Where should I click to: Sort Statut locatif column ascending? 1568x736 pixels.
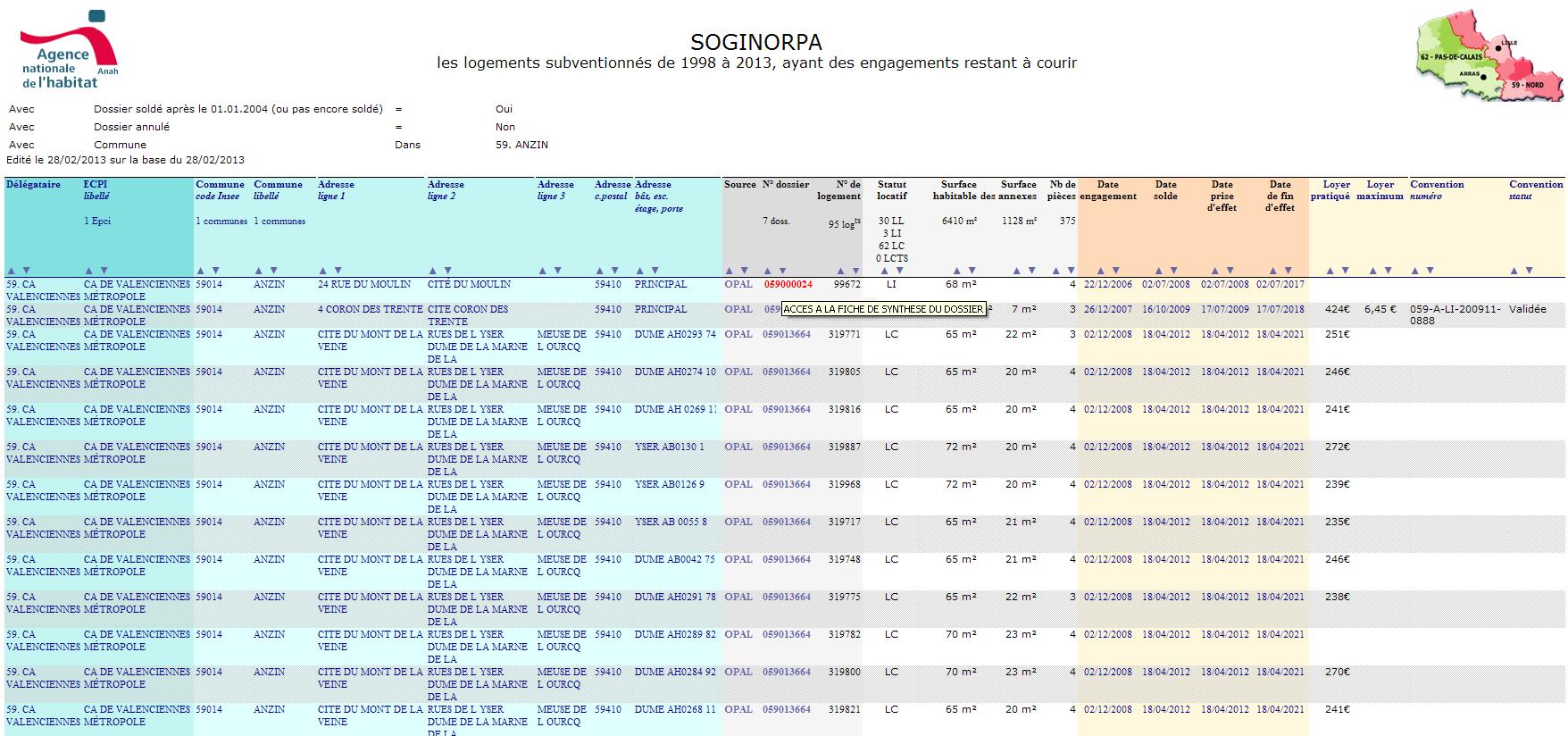pos(885,271)
